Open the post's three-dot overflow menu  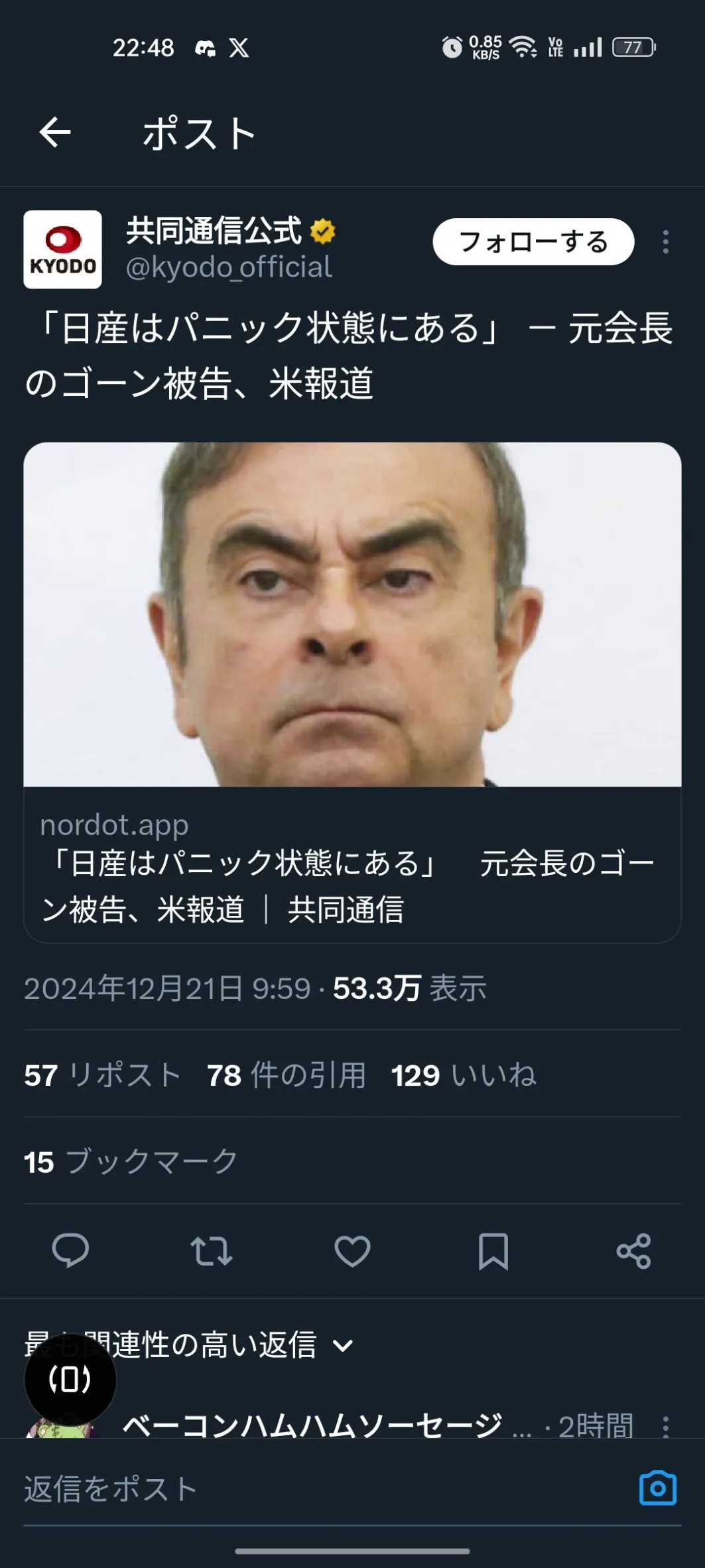(x=666, y=242)
